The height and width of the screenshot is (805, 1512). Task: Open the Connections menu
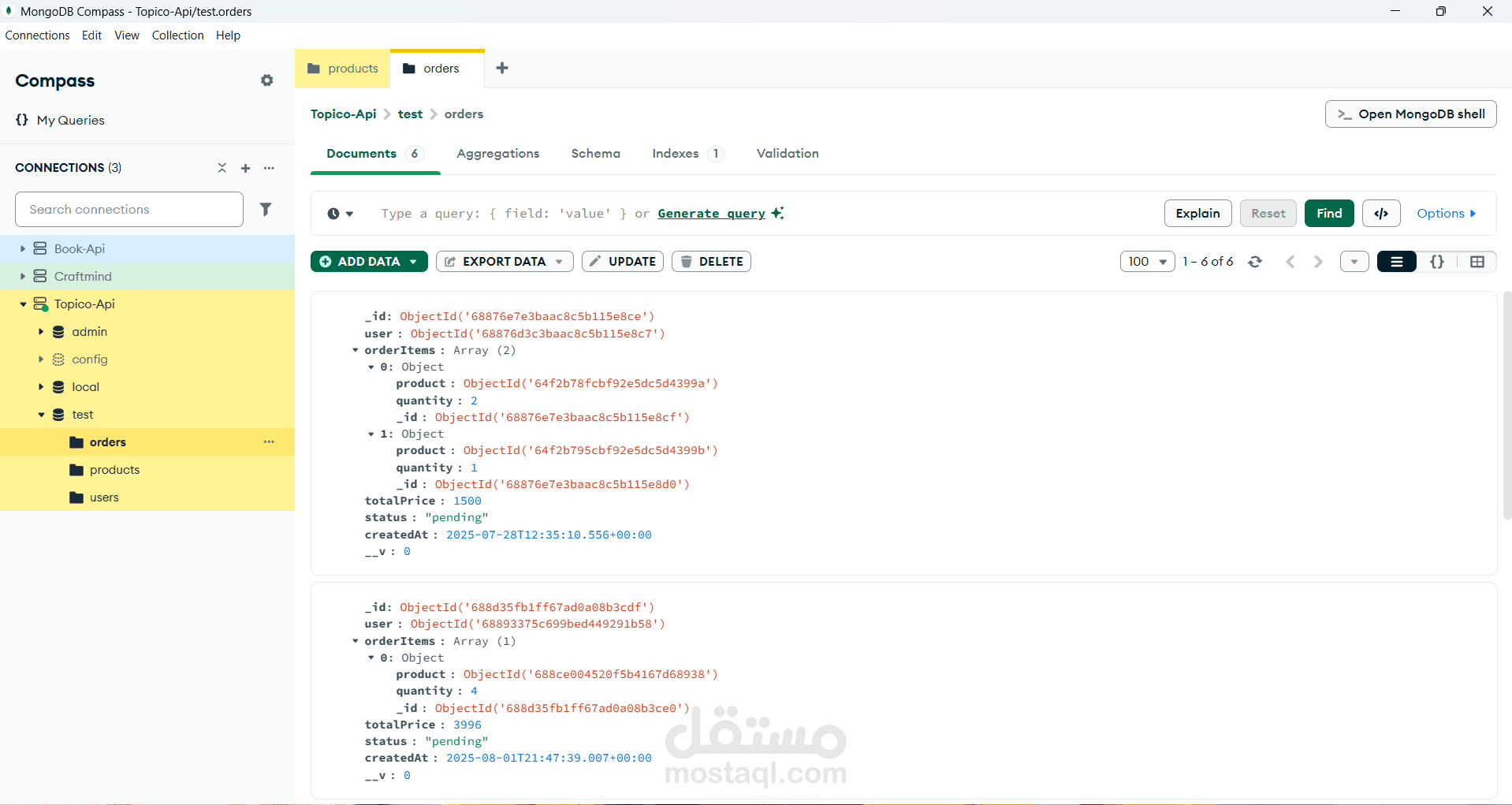pyautogui.click(x=38, y=35)
